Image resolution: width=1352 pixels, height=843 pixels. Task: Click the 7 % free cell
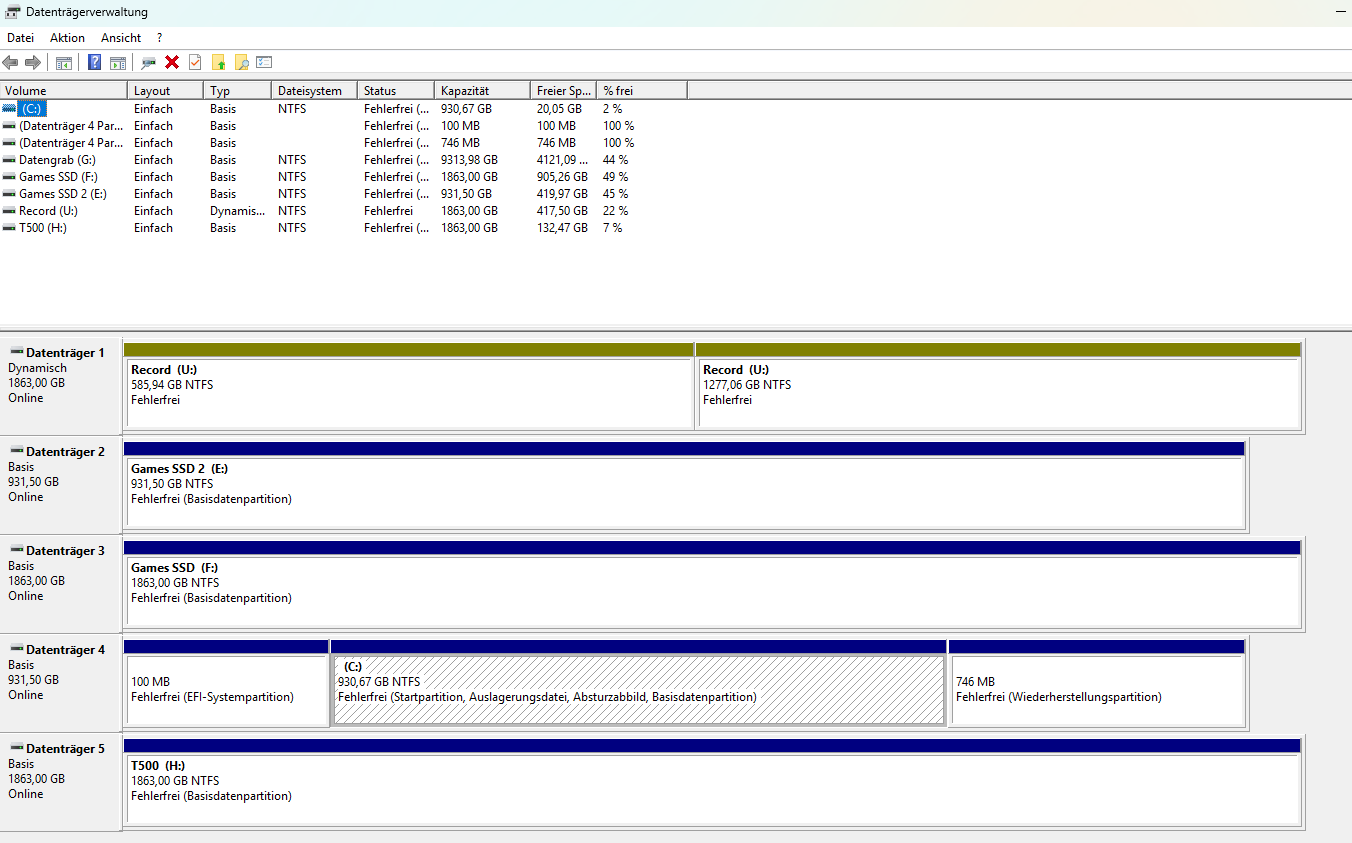pyautogui.click(x=612, y=228)
